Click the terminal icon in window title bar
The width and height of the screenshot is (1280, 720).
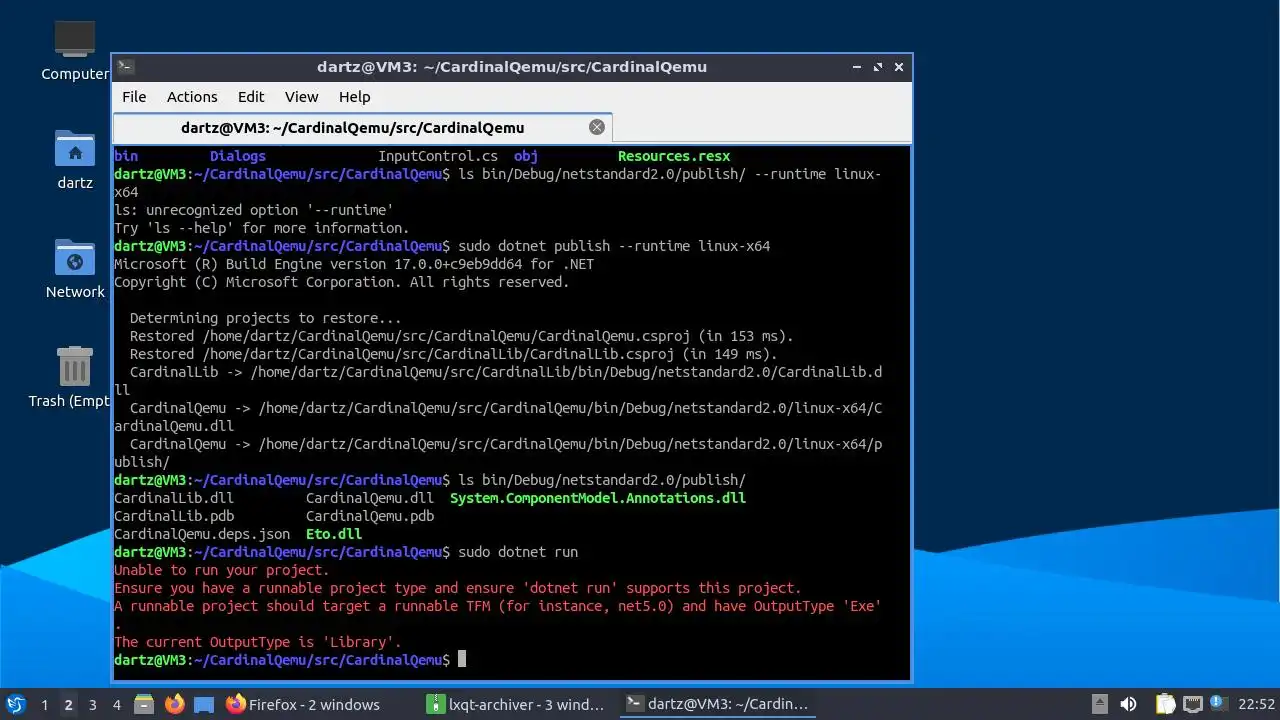pyautogui.click(x=125, y=67)
